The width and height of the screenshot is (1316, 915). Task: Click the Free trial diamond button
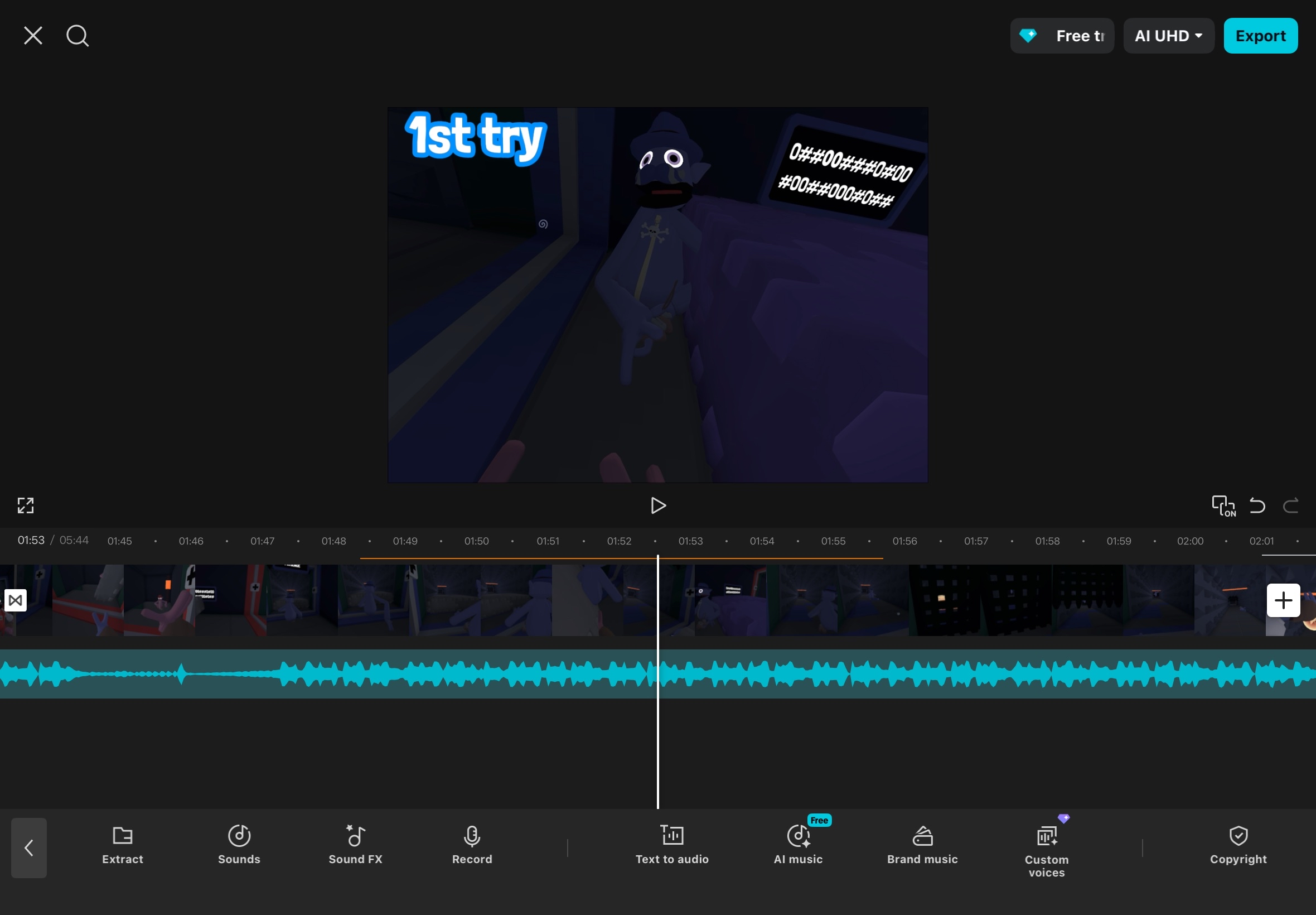tap(1062, 36)
